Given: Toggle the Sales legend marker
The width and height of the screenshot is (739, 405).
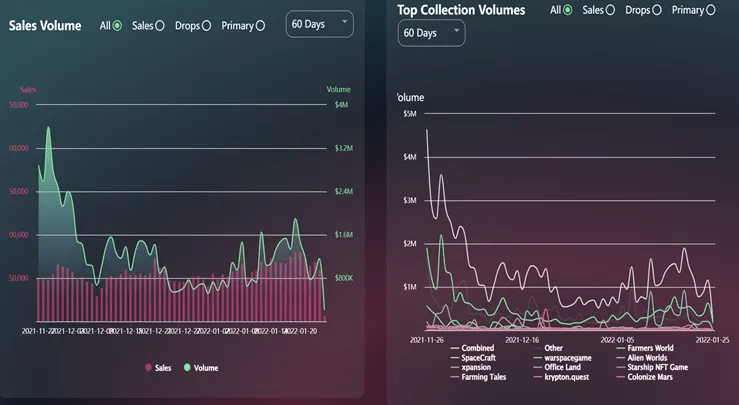Looking at the screenshot, I should pos(149,368).
